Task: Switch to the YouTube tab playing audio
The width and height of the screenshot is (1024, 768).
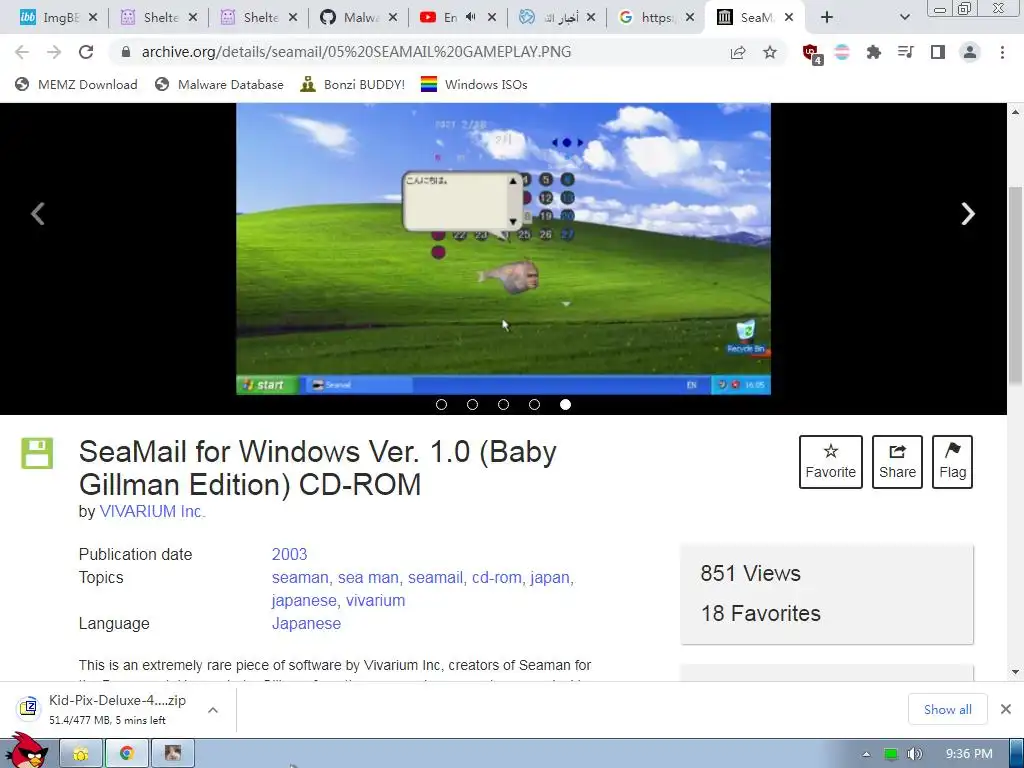Action: [x=451, y=18]
